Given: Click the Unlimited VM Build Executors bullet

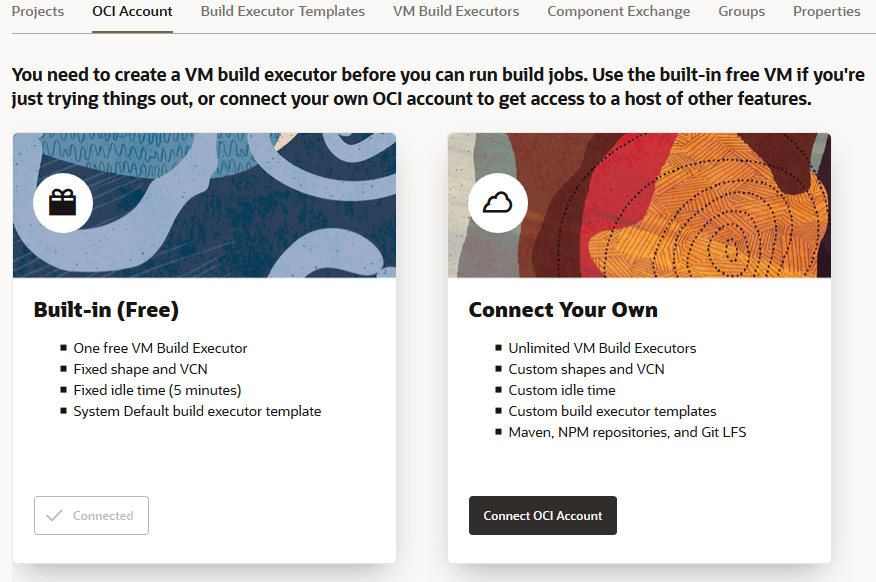Looking at the screenshot, I should (x=602, y=348).
